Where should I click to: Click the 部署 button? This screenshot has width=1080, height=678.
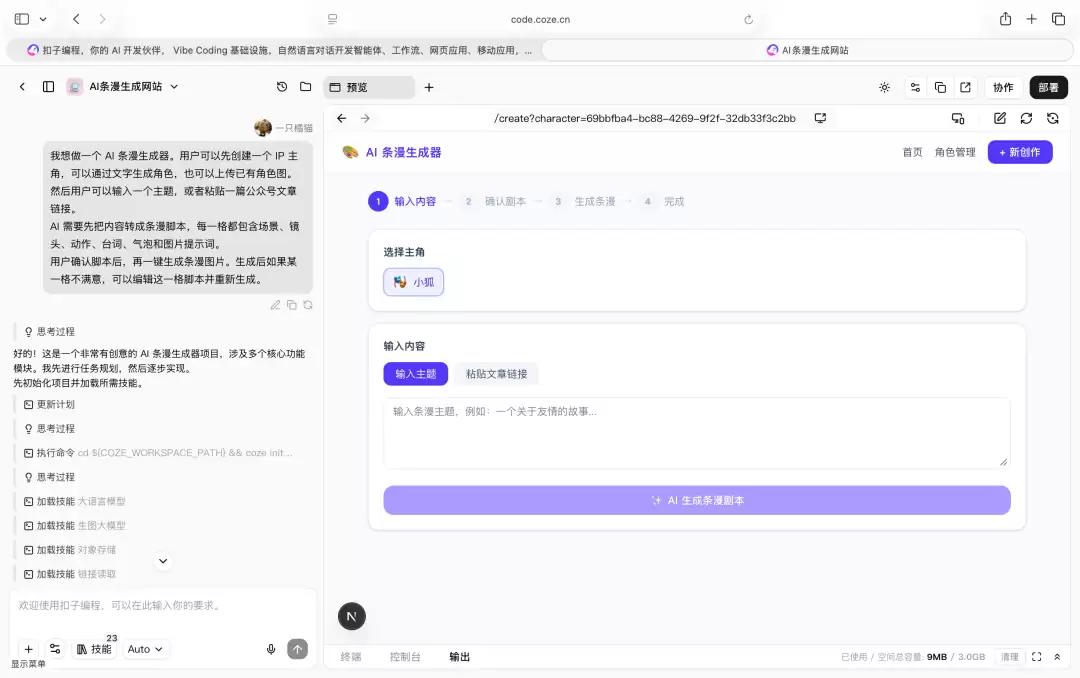coord(1048,88)
